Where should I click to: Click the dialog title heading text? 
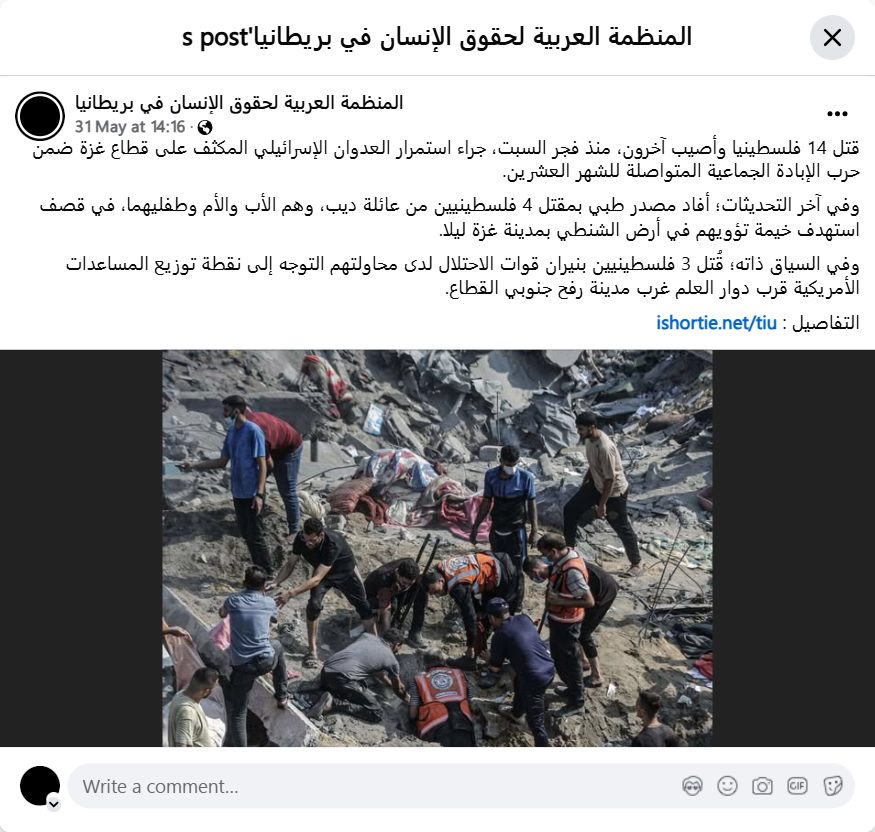click(437, 37)
